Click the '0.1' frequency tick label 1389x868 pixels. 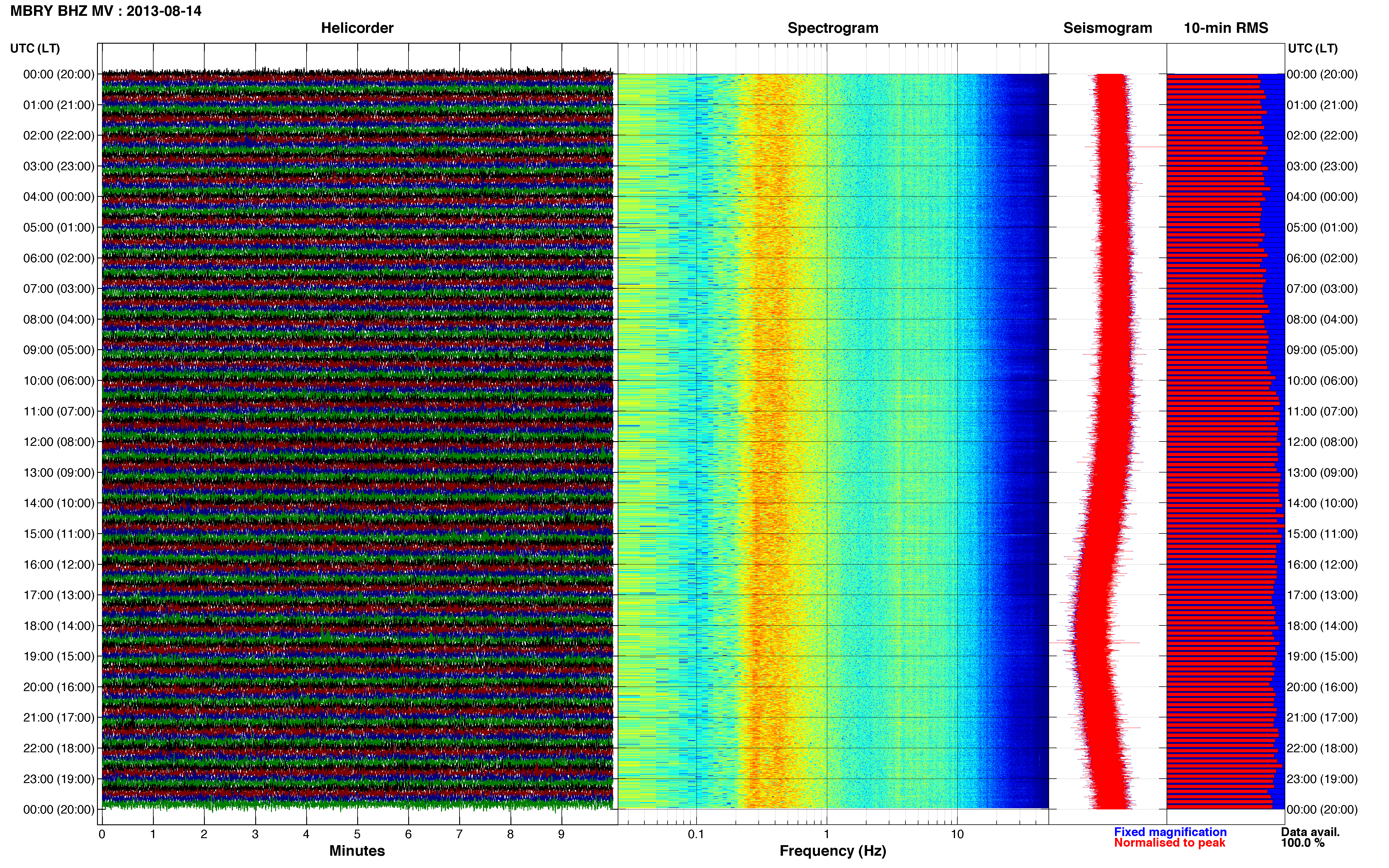click(x=696, y=834)
